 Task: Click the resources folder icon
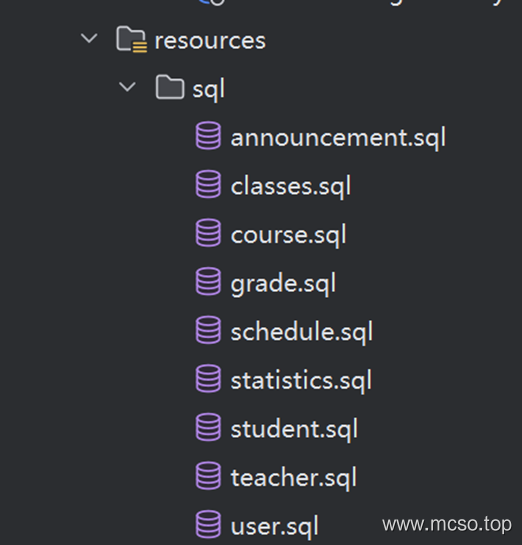click(131, 39)
